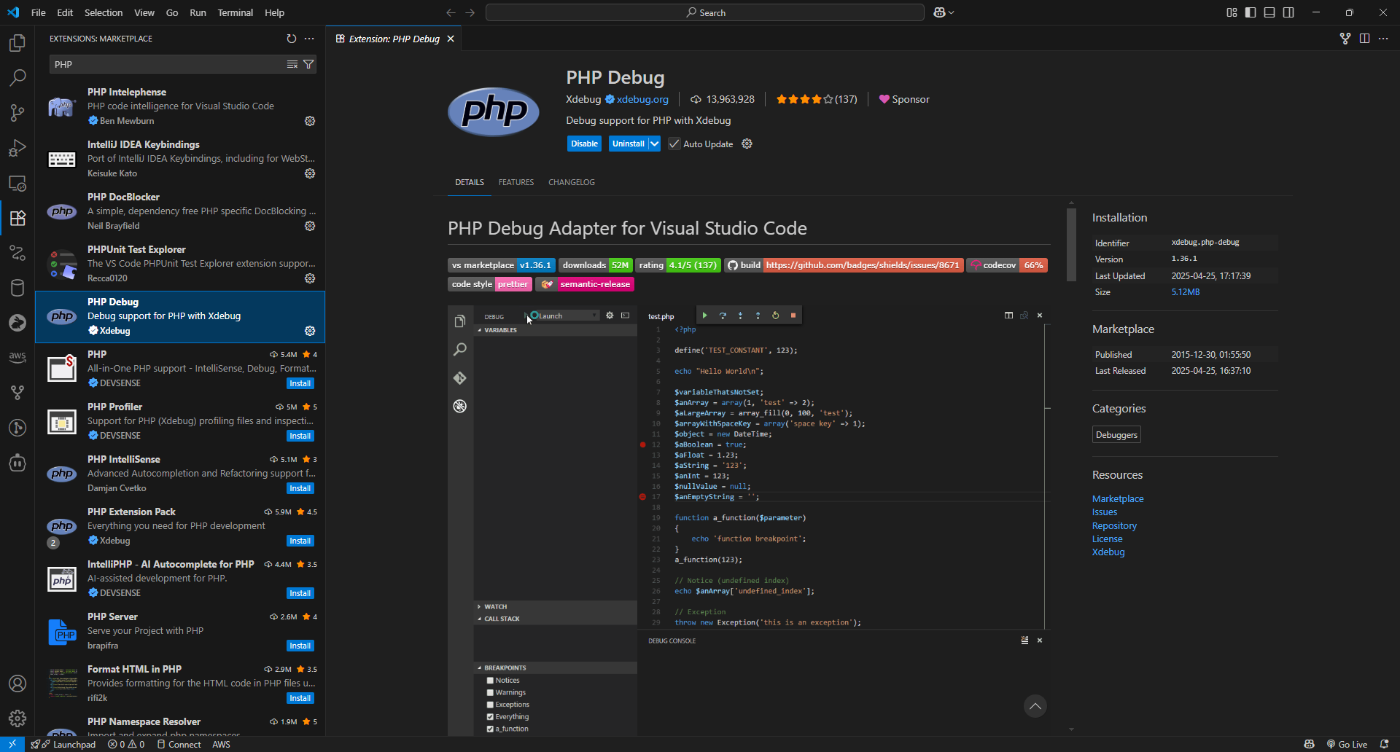Switch to the CHANGELOG tab

(x=571, y=183)
